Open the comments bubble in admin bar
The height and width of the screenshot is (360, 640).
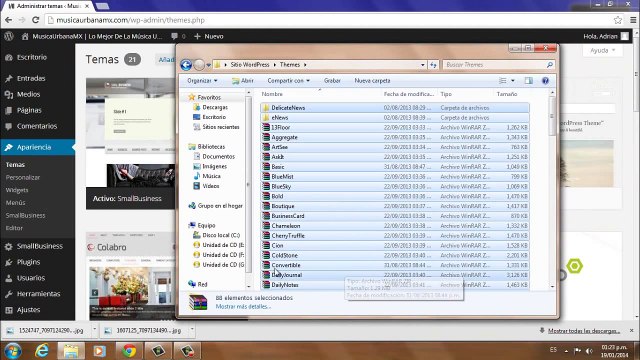(x=175, y=36)
